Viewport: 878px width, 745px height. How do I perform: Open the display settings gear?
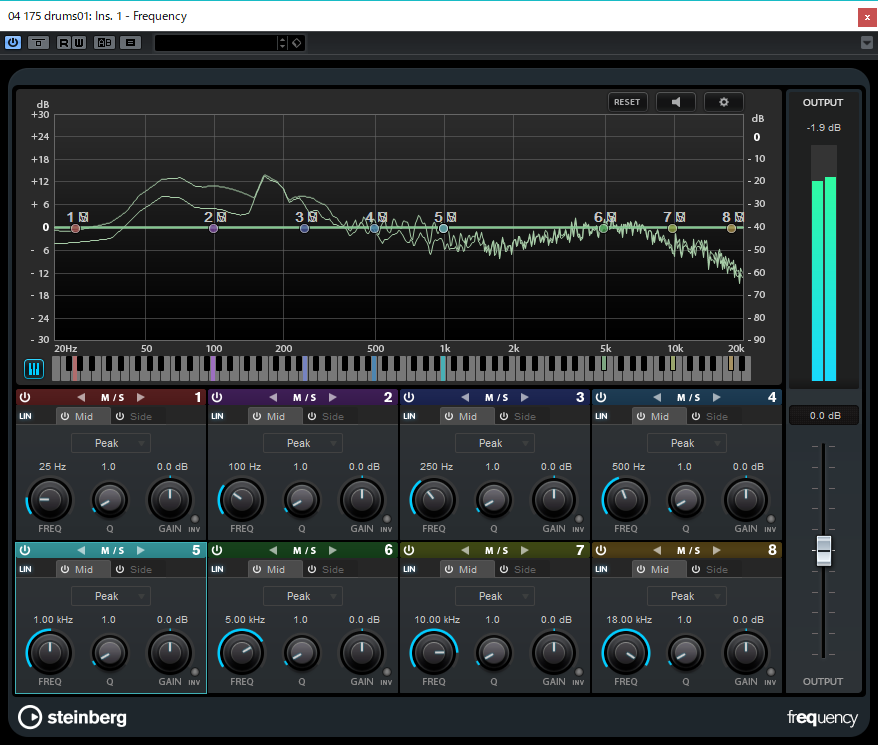(x=723, y=102)
